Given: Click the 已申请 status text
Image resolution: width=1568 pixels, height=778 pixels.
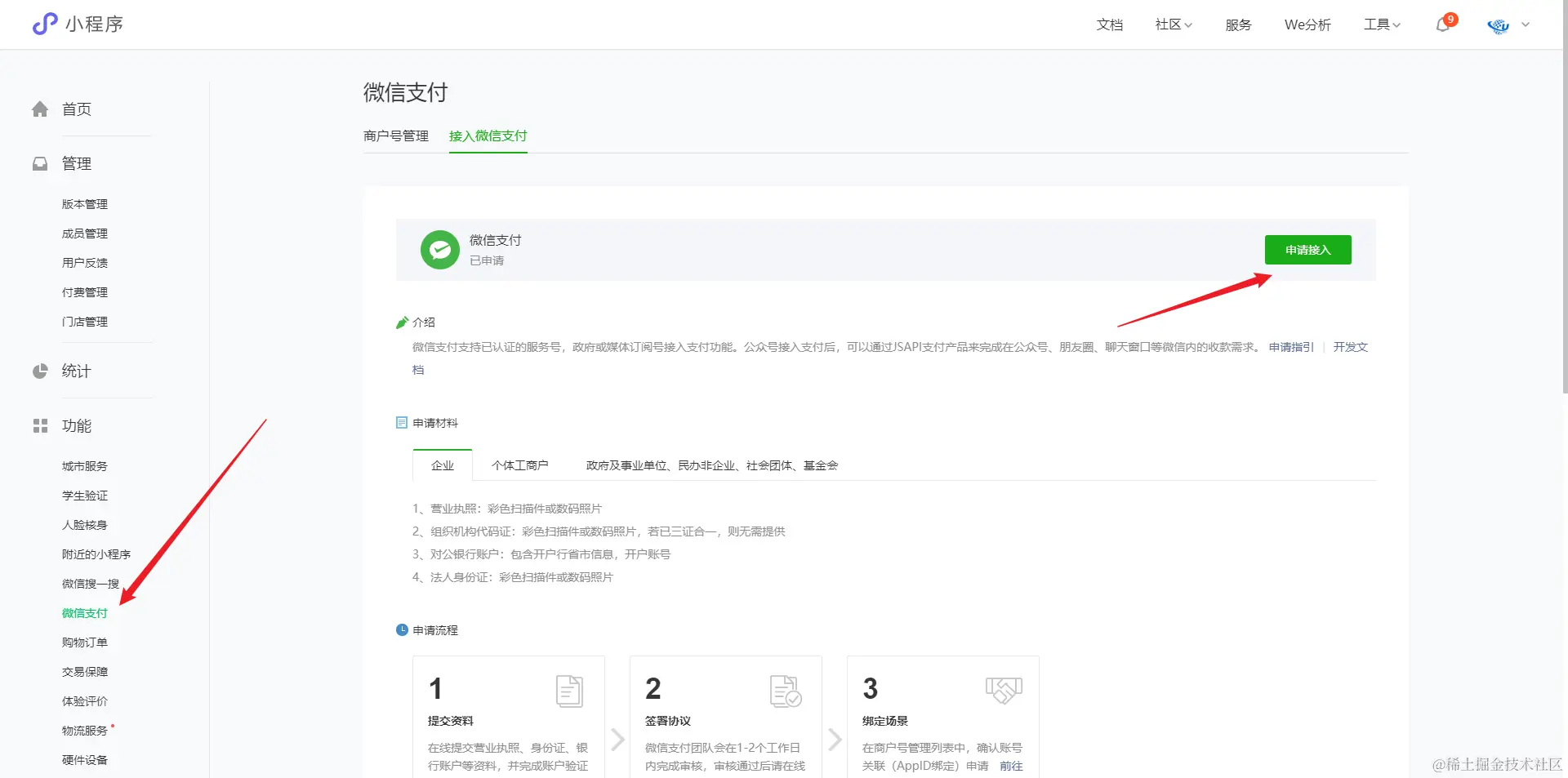Looking at the screenshot, I should (487, 260).
